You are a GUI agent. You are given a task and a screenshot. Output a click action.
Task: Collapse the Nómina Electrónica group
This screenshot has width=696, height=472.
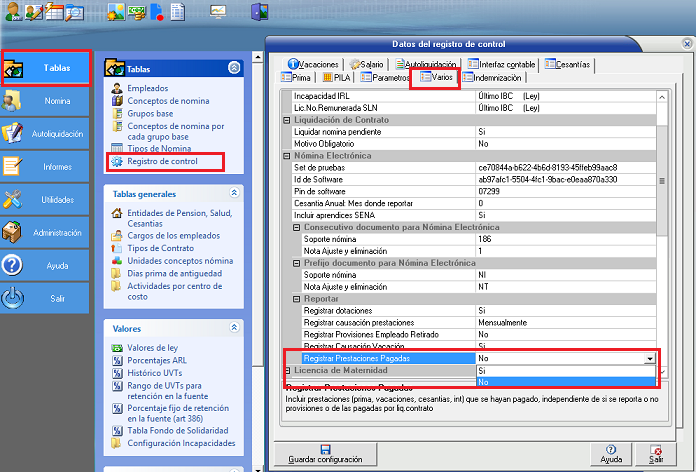pyautogui.click(x=286, y=156)
